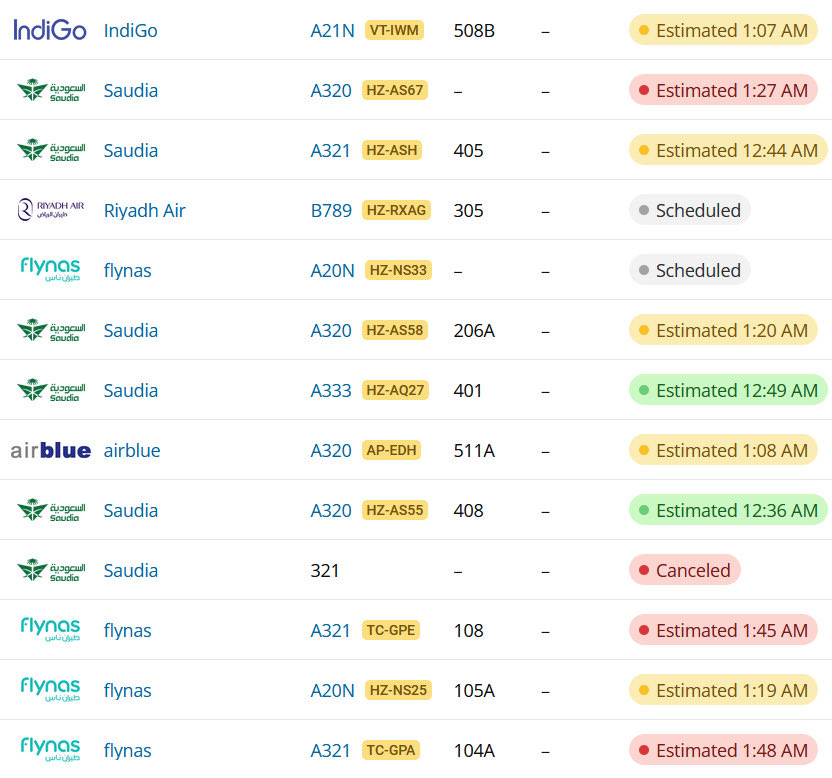The height and width of the screenshot is (778, 832).
Task: Click the Estimated 12:49 AM status badge
Action: coord(728,390)
